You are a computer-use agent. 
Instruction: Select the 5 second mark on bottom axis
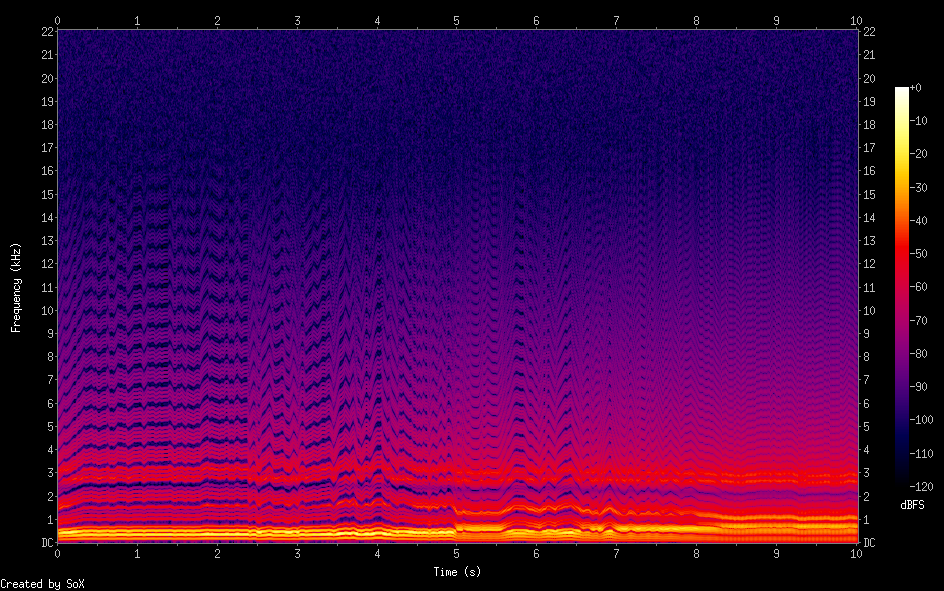pyautogui.click(x=457, y=553)
